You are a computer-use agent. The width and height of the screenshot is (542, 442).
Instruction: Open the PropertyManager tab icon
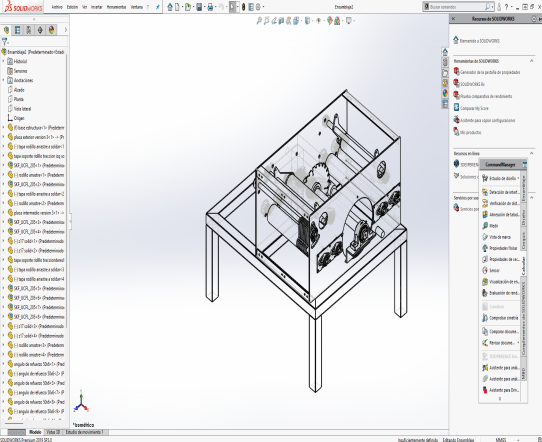coord(18,30)
